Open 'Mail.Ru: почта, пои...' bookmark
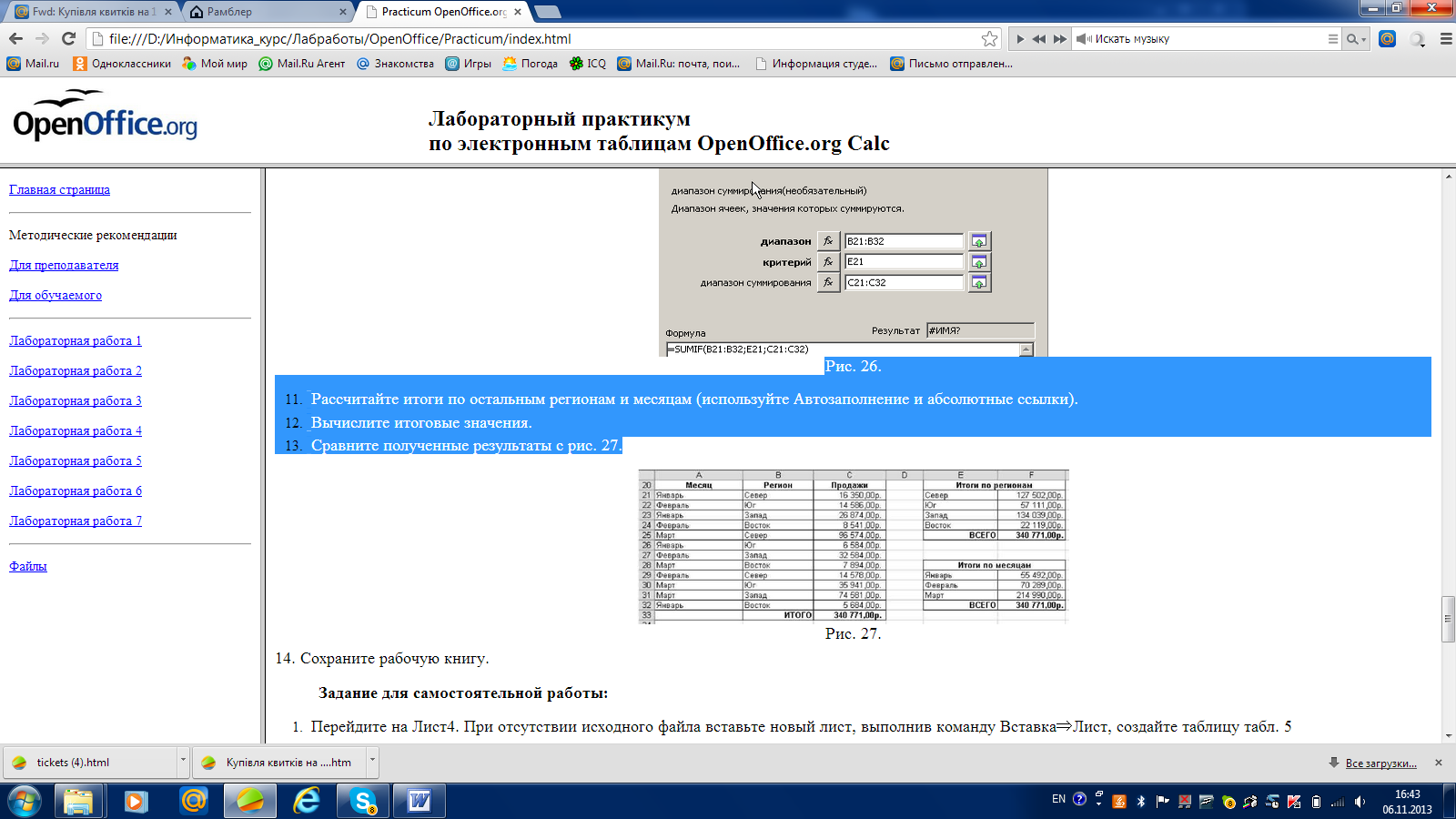The height and width of the screenshot is (819, 1456). (x=678, y=64)
